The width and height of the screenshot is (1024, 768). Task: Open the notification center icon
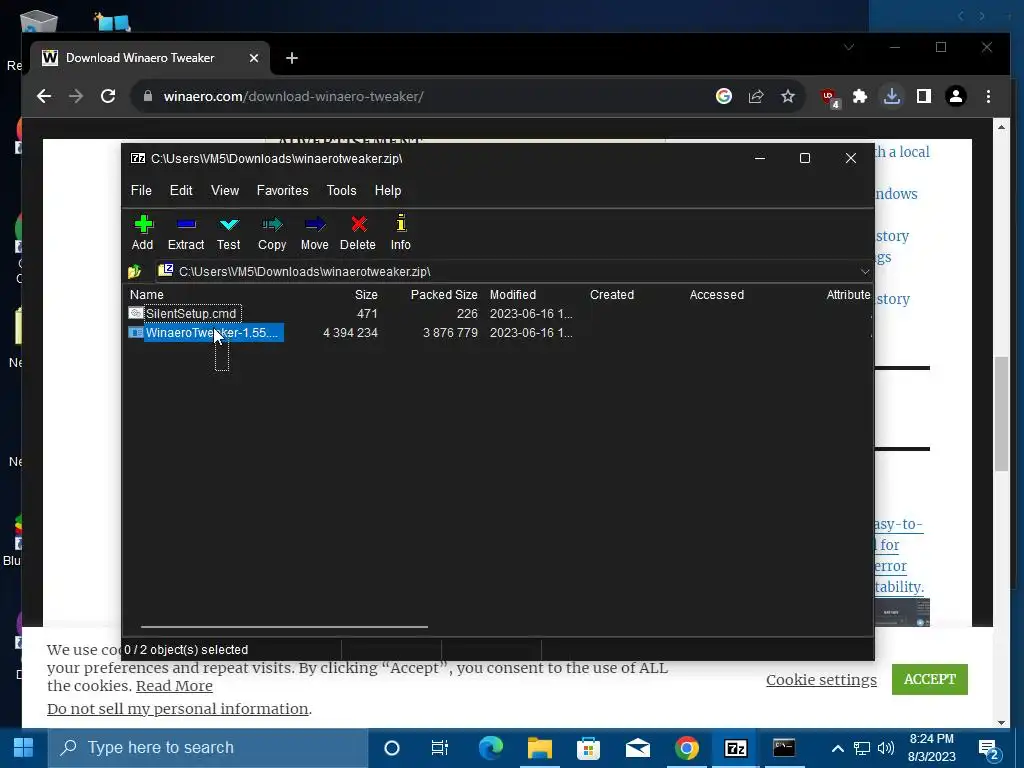tap(989, 749)
